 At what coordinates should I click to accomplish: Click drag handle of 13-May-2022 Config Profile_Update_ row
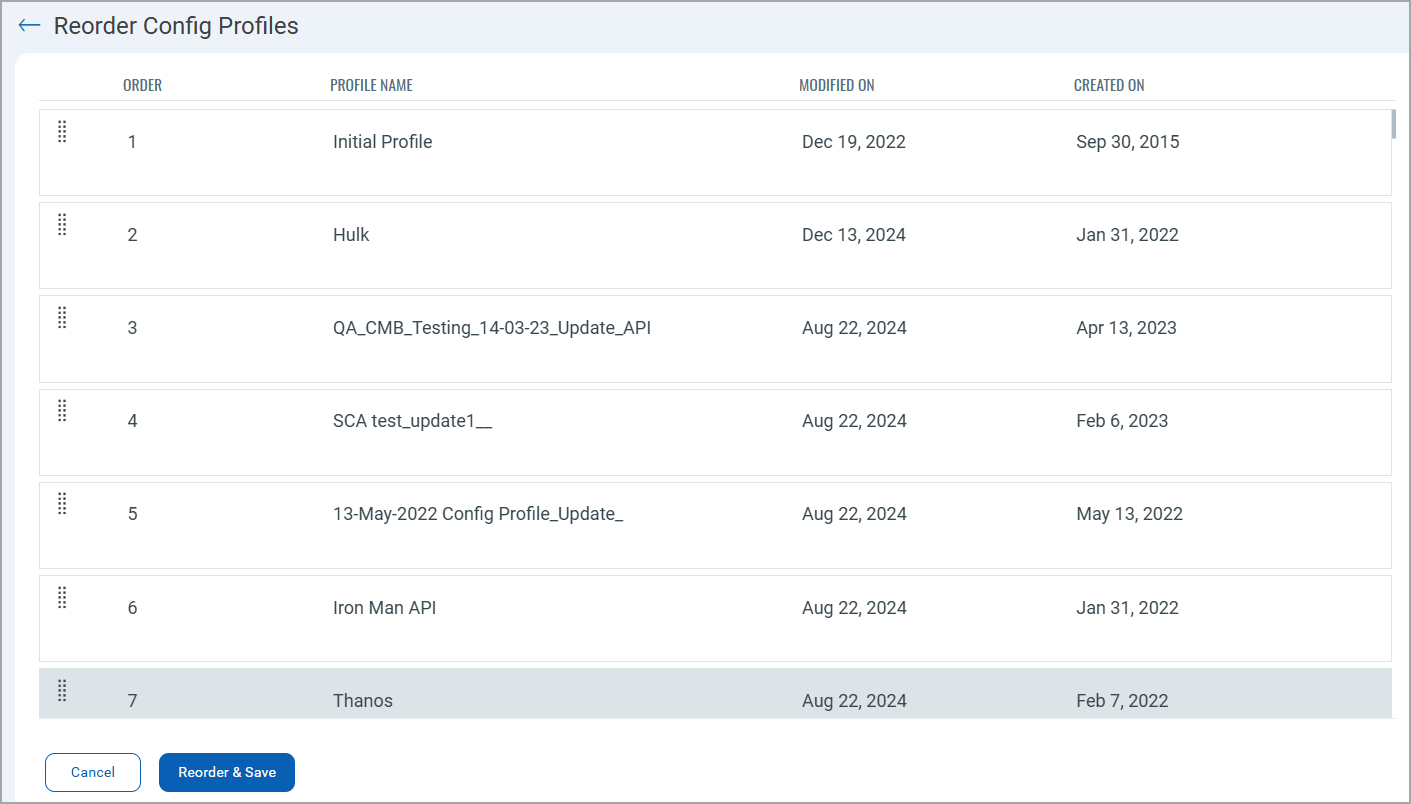pyautogui.click(x=62, y=503)
